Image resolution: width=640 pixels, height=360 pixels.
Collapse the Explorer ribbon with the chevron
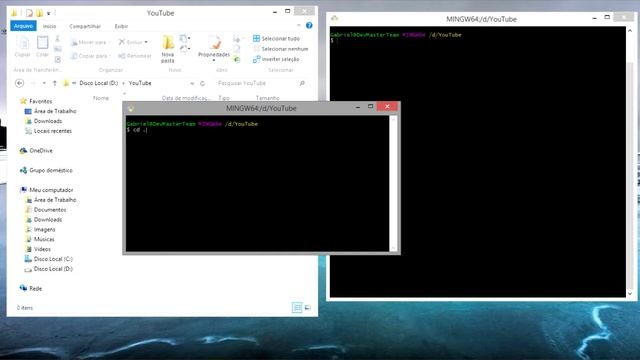pyautogui.click(x=299, y=25)
